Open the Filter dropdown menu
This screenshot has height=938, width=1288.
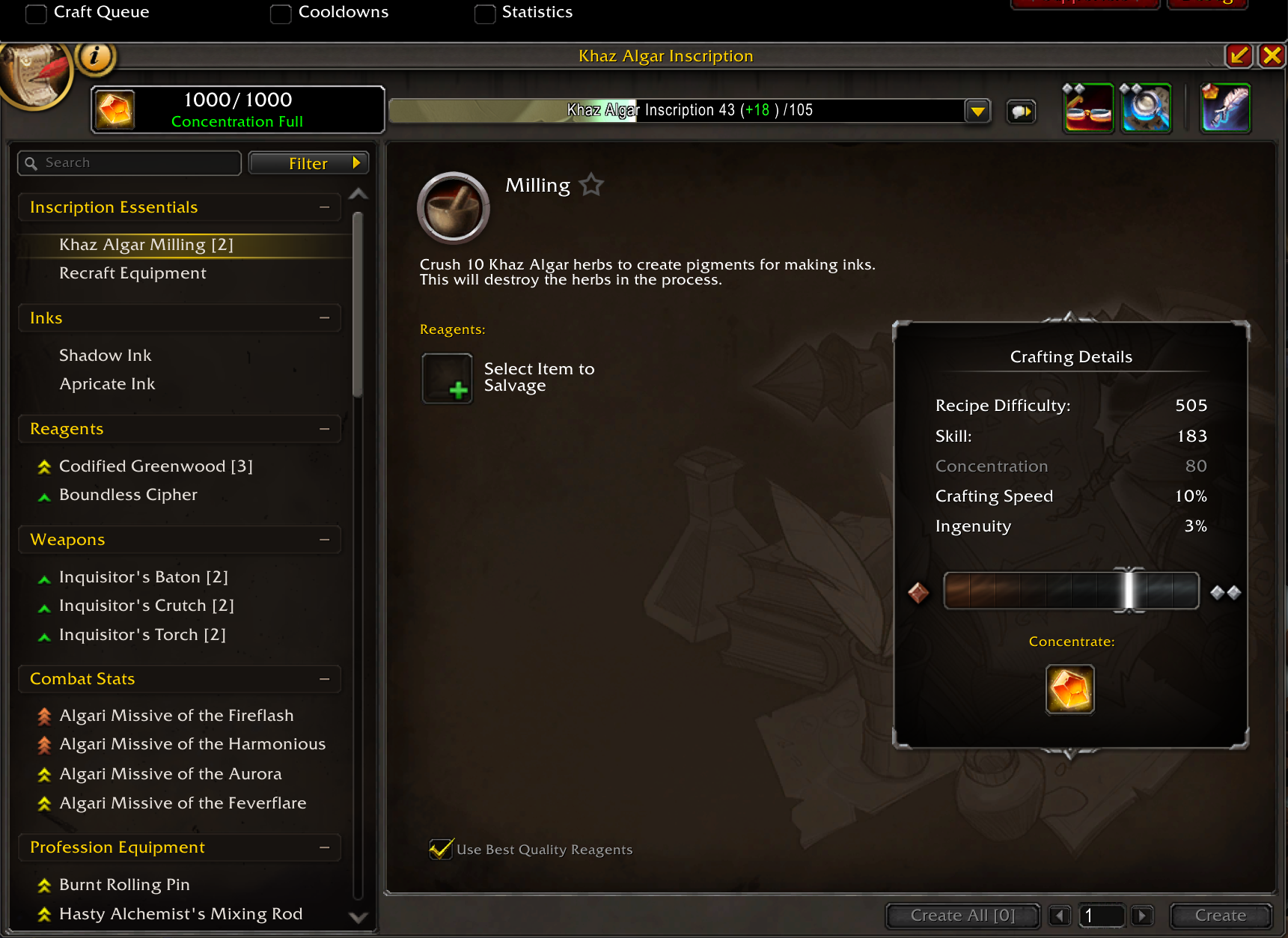[308, 163]
